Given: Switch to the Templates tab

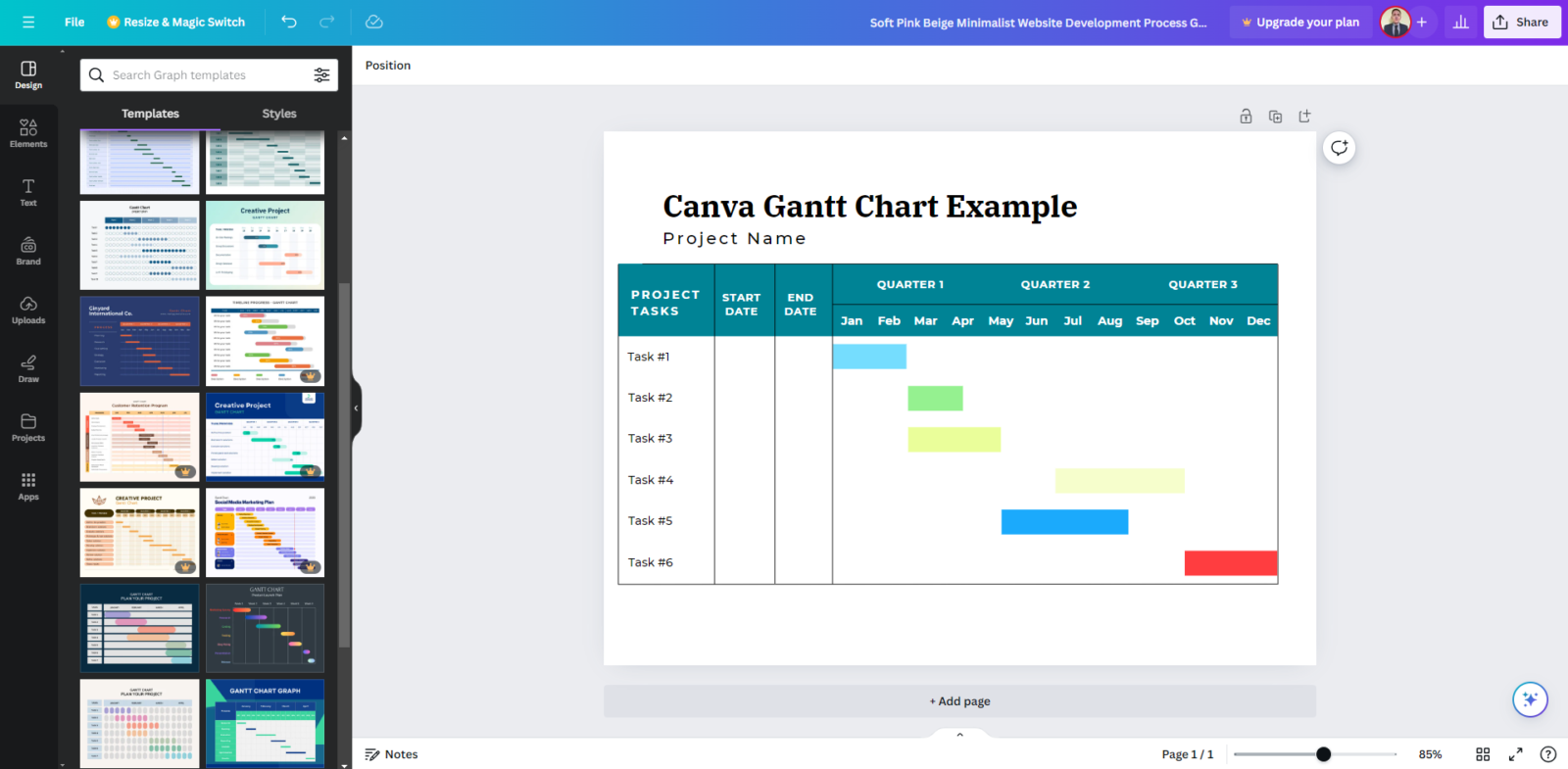Looking at the screenshot, I should 150,114.
